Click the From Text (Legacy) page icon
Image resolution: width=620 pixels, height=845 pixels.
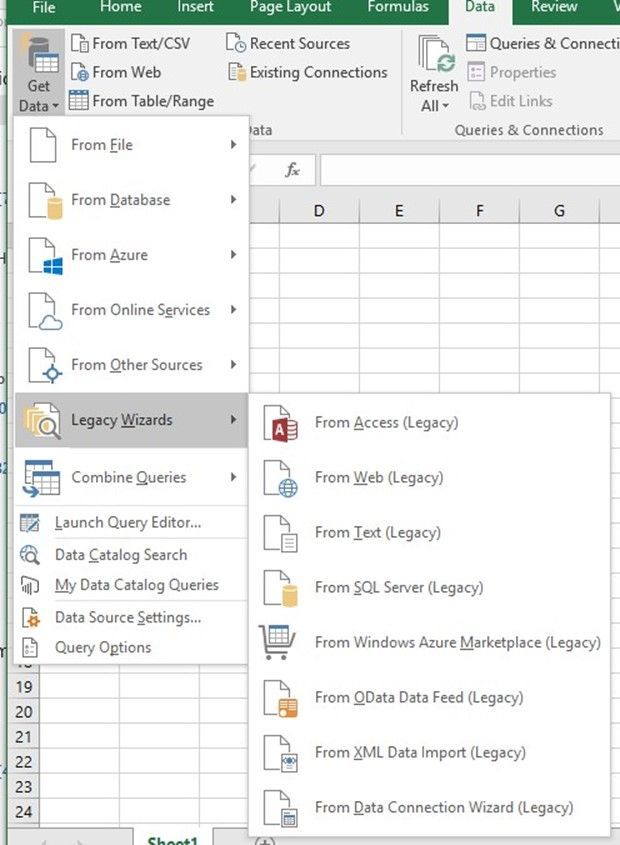280,533
